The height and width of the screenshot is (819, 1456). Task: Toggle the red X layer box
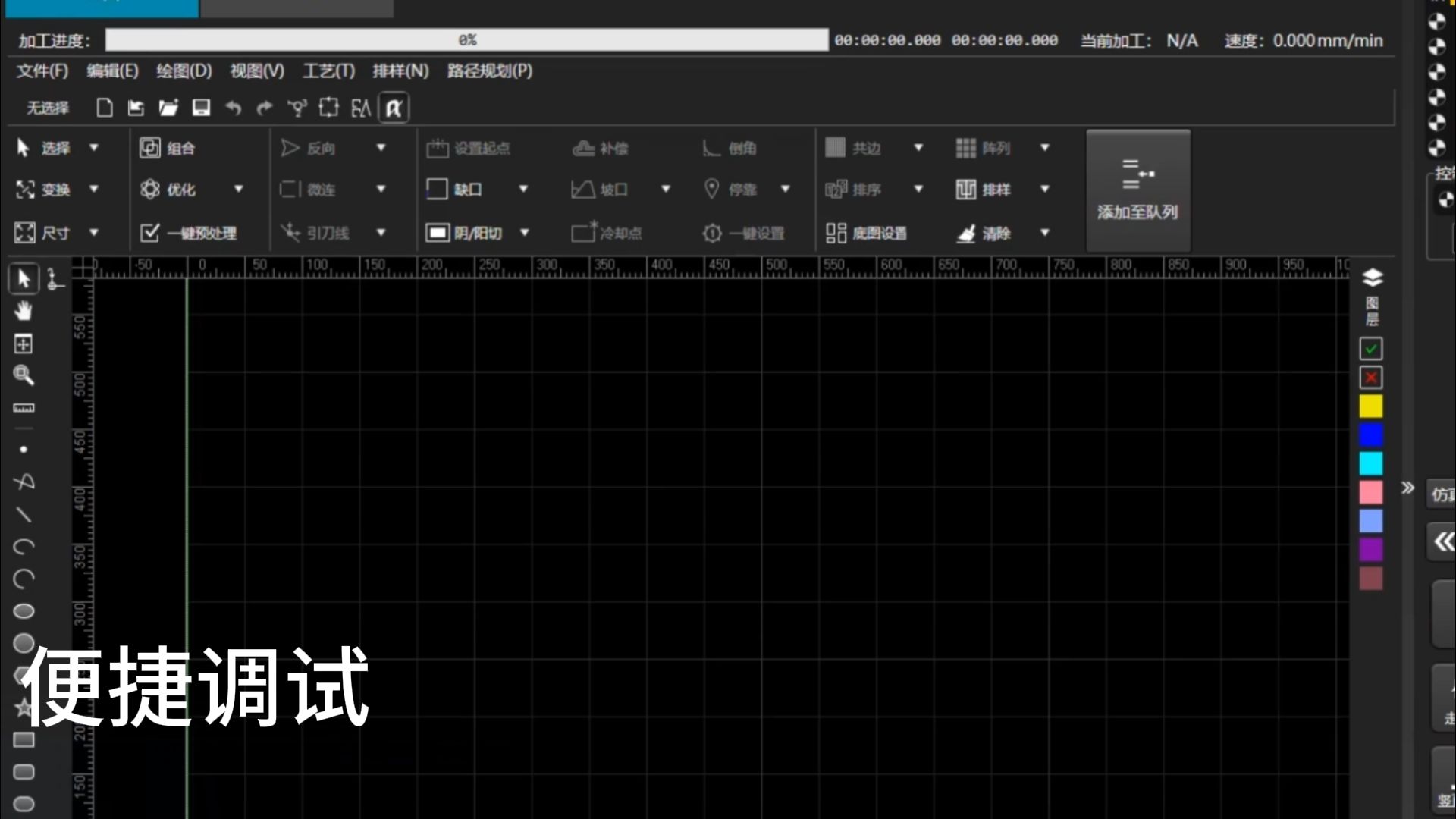pos(1371,378)
